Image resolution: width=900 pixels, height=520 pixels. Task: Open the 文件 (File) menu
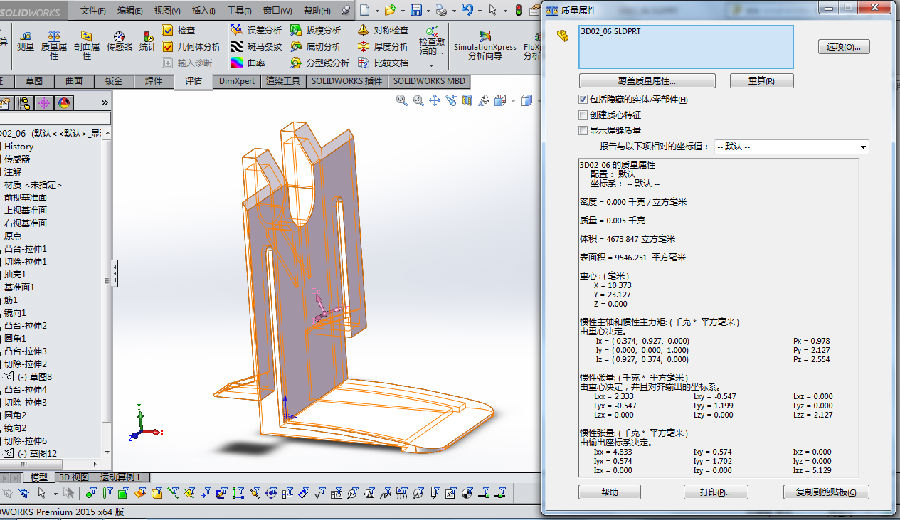click(x=92, y=11)
